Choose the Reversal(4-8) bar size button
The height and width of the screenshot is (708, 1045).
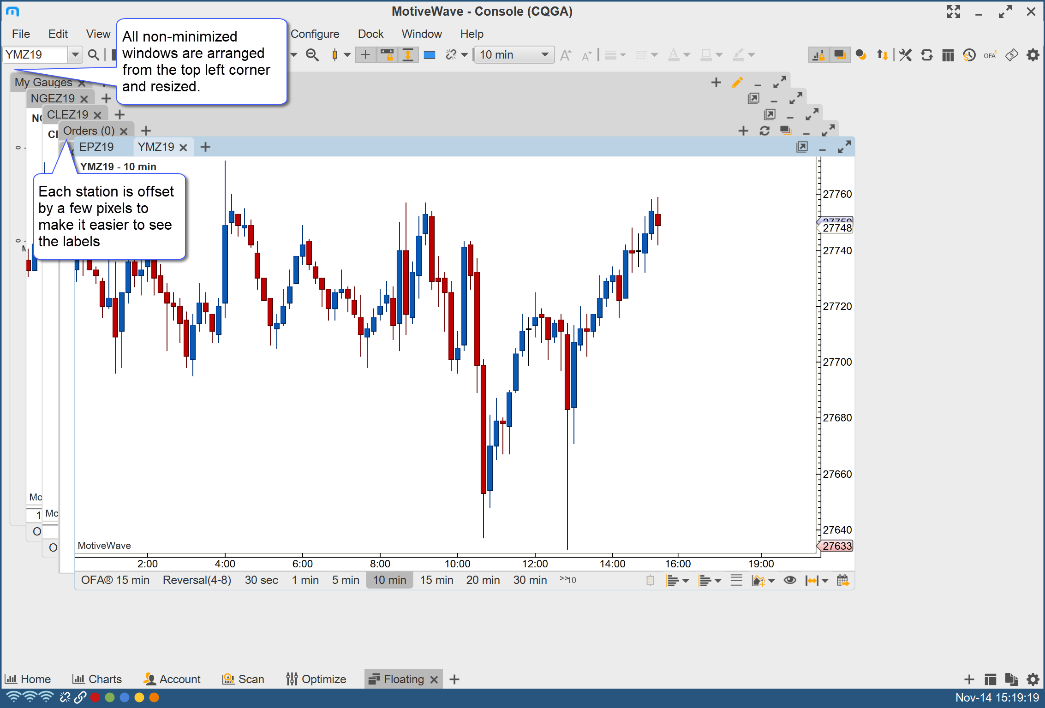(x=197, y=580)
